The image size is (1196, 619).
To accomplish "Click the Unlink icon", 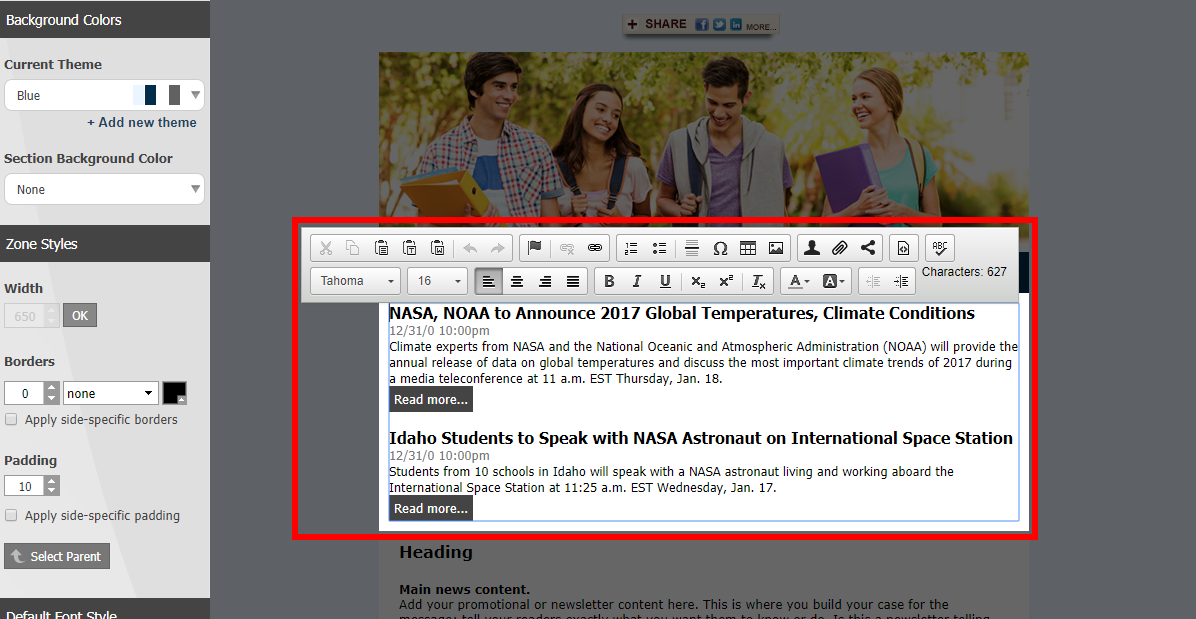I will pyautogui.click(x=567, y=248).
